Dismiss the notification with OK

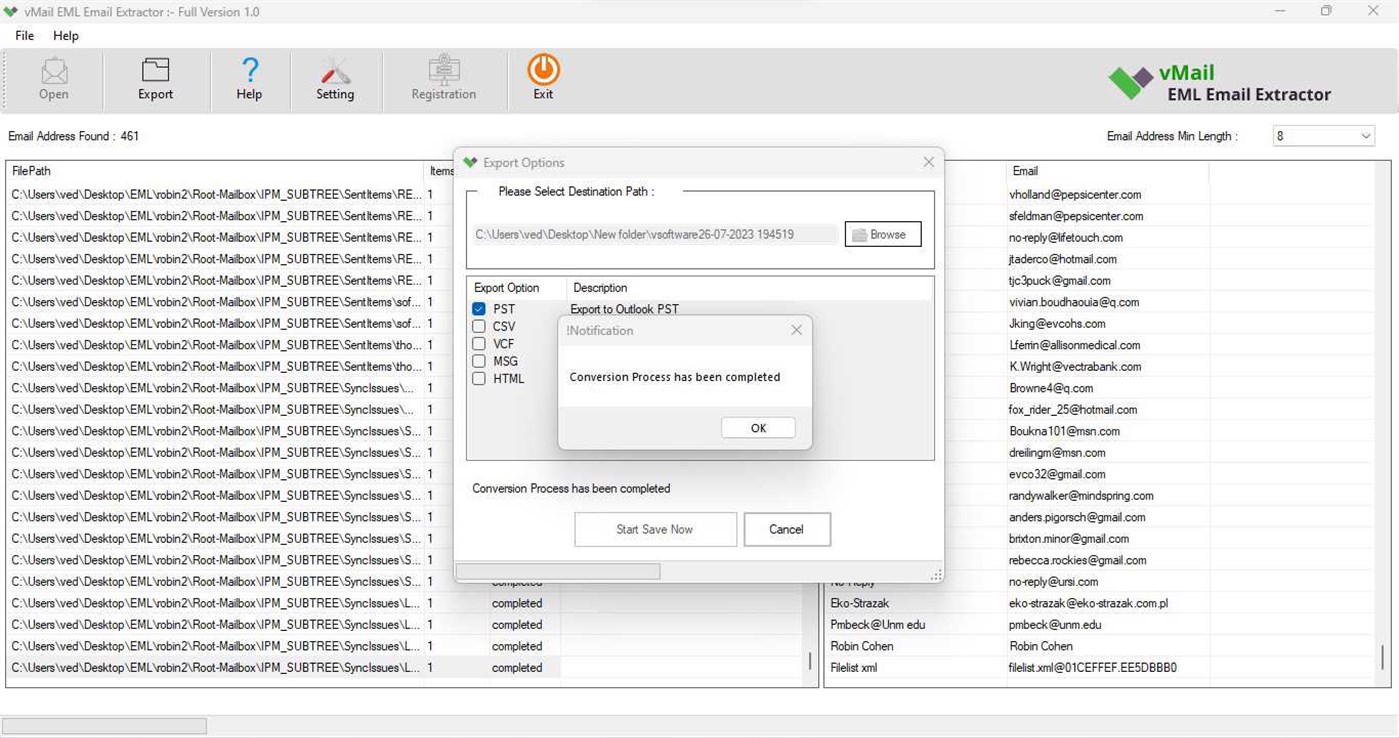(x=757, y=427)
